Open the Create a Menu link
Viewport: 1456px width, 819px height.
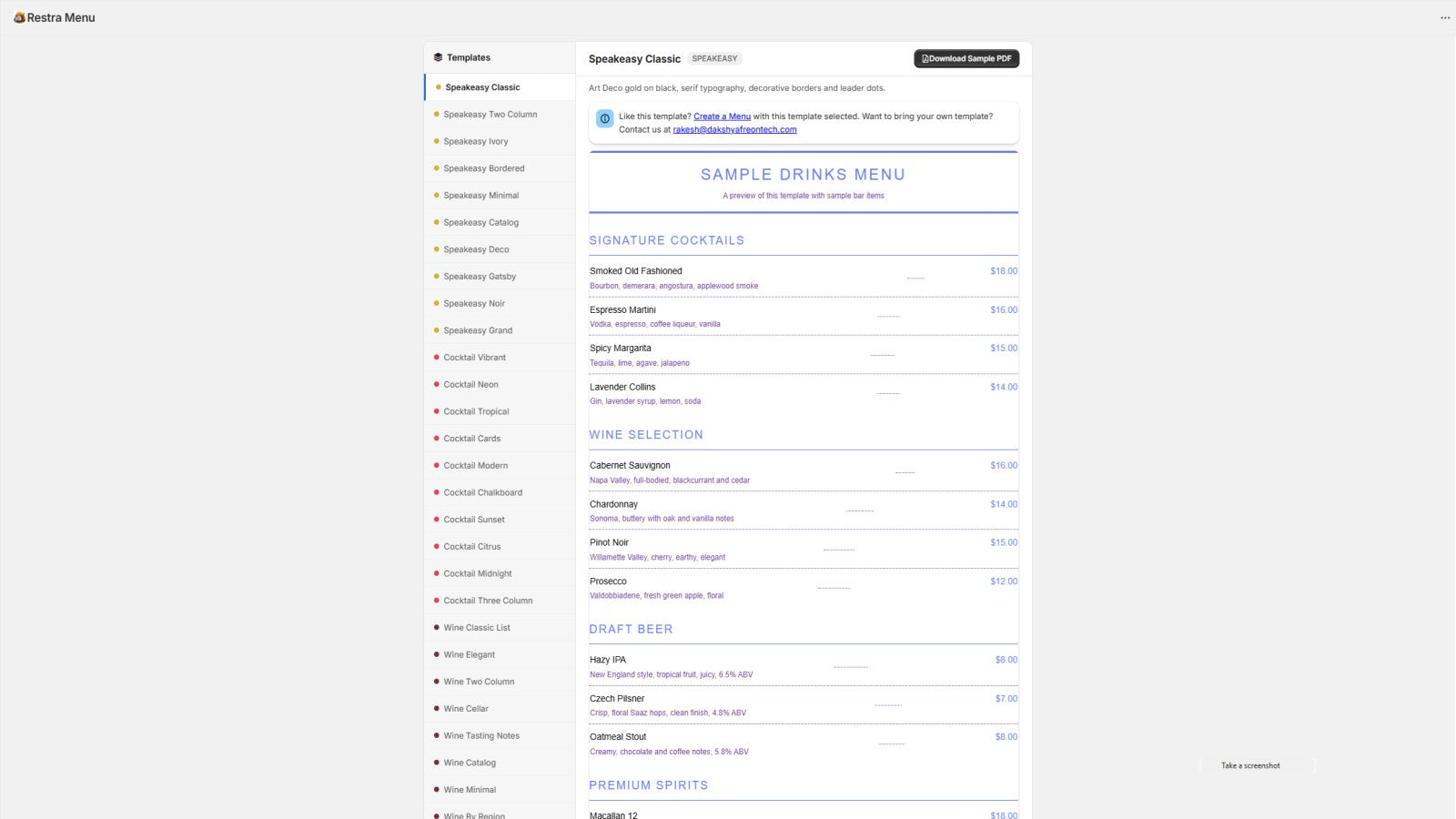point(723,116)
